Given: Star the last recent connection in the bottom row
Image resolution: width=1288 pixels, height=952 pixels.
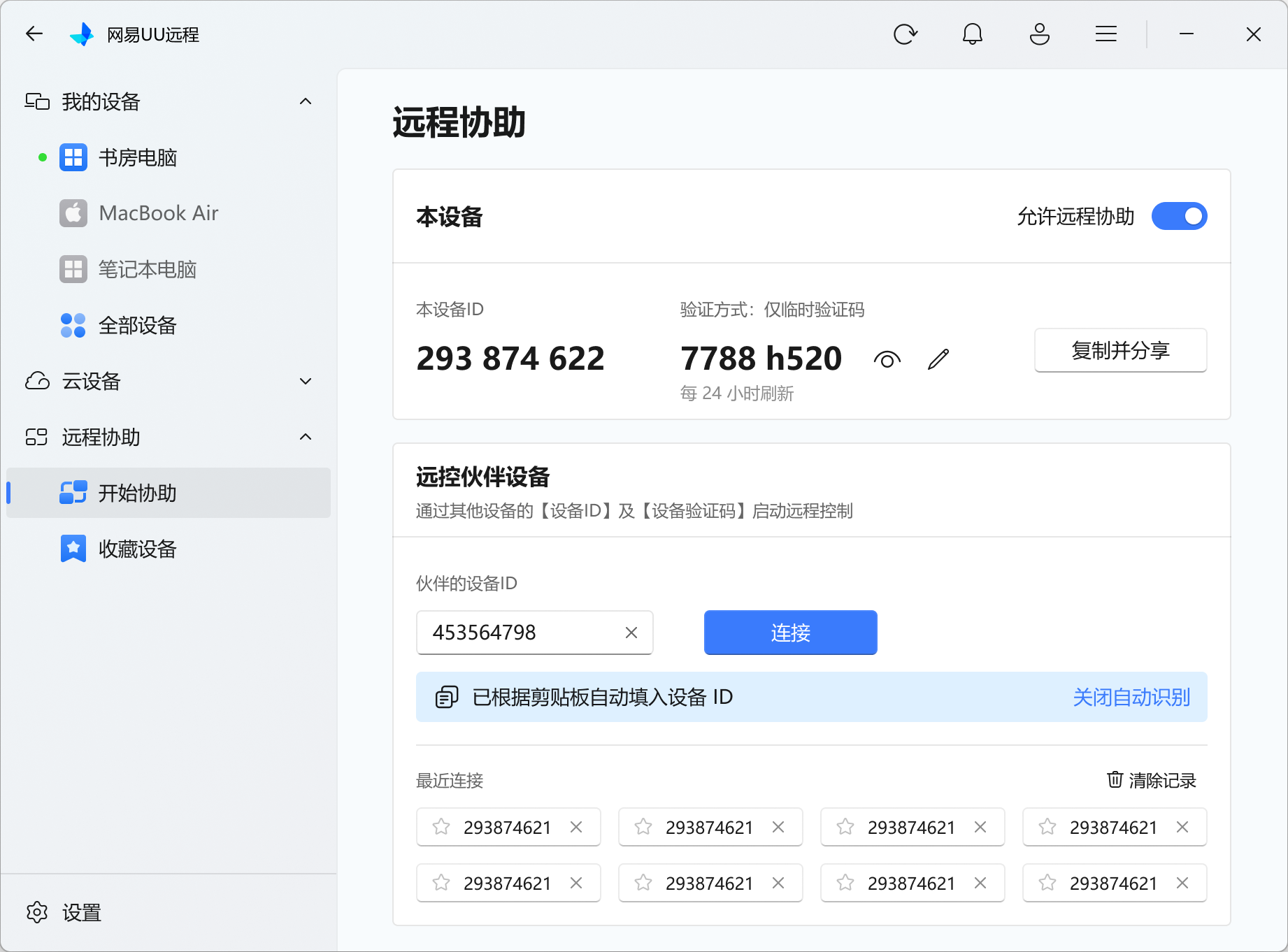Looking at the screenshot, I should [1047, 883].
